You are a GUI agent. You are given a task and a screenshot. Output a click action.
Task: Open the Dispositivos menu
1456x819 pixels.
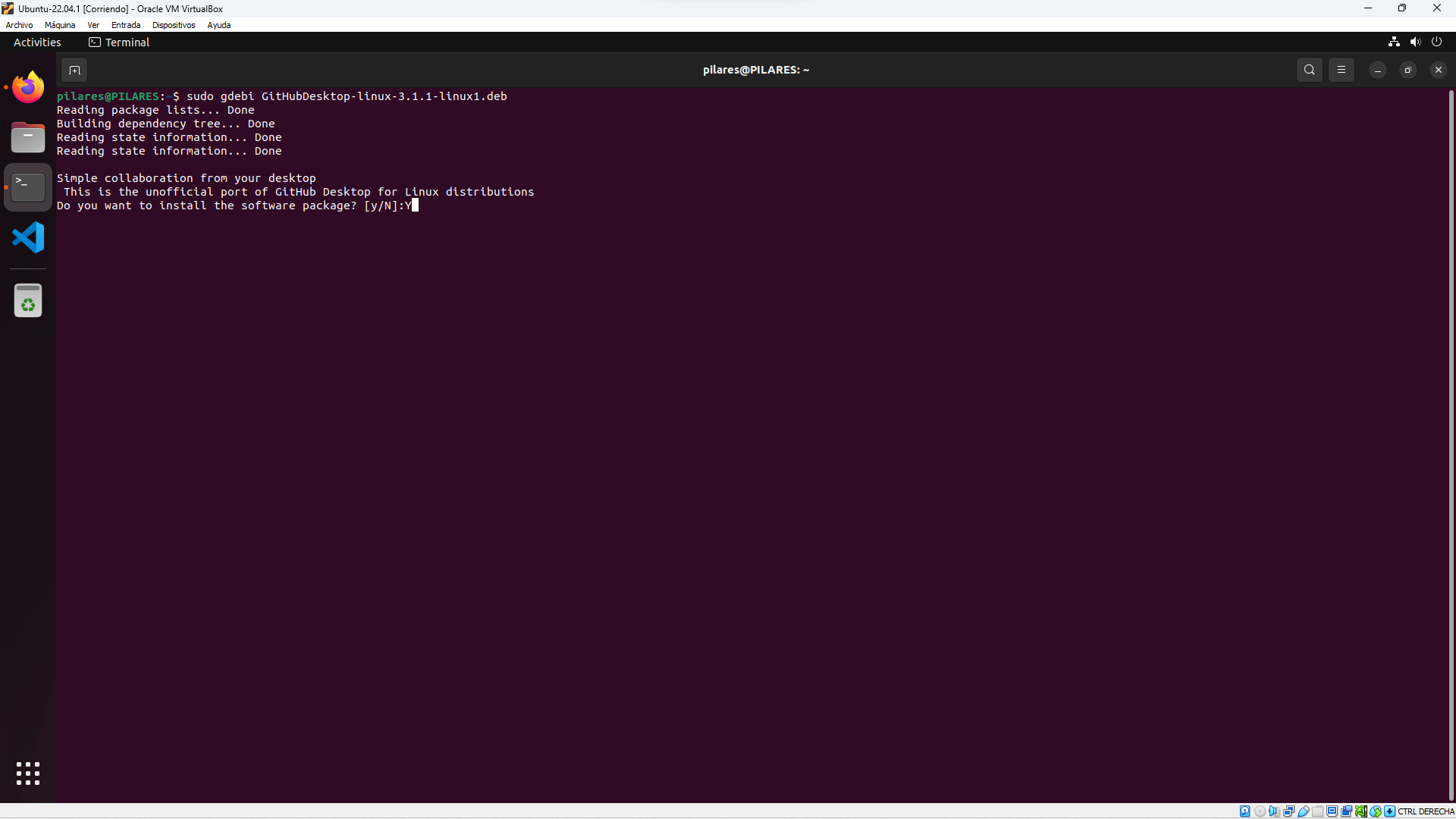coord(173,24)
